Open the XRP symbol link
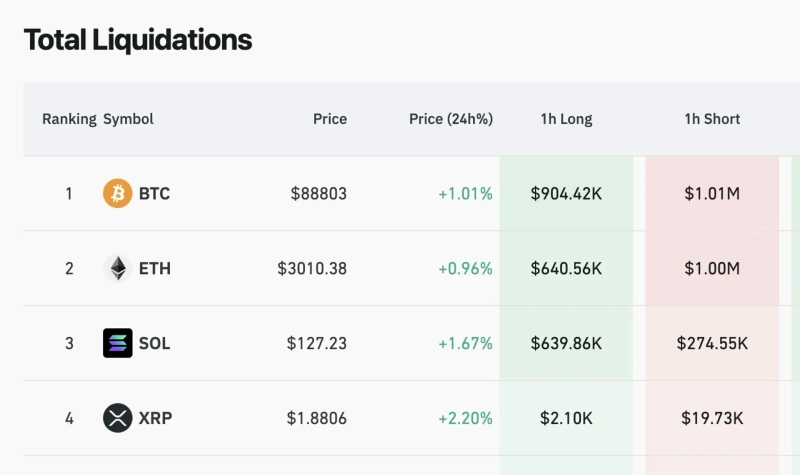 point(155,418)
